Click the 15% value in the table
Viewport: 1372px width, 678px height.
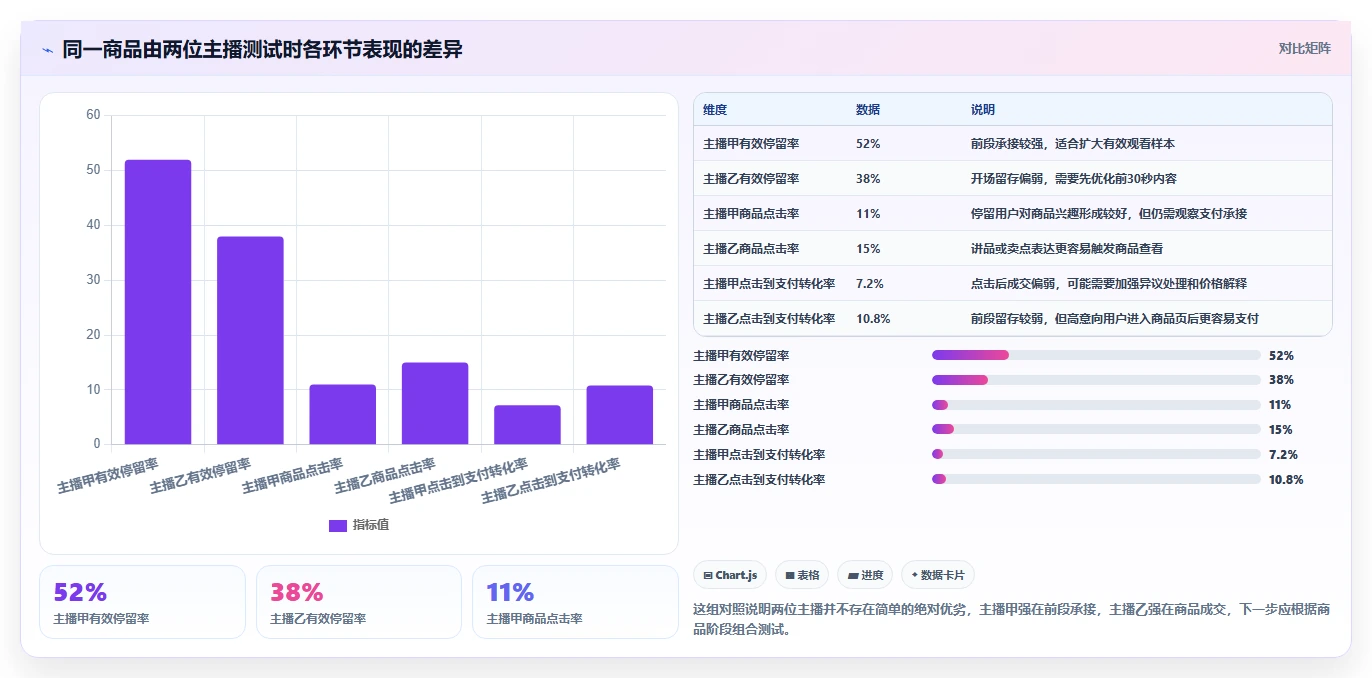tap(868, 249)
